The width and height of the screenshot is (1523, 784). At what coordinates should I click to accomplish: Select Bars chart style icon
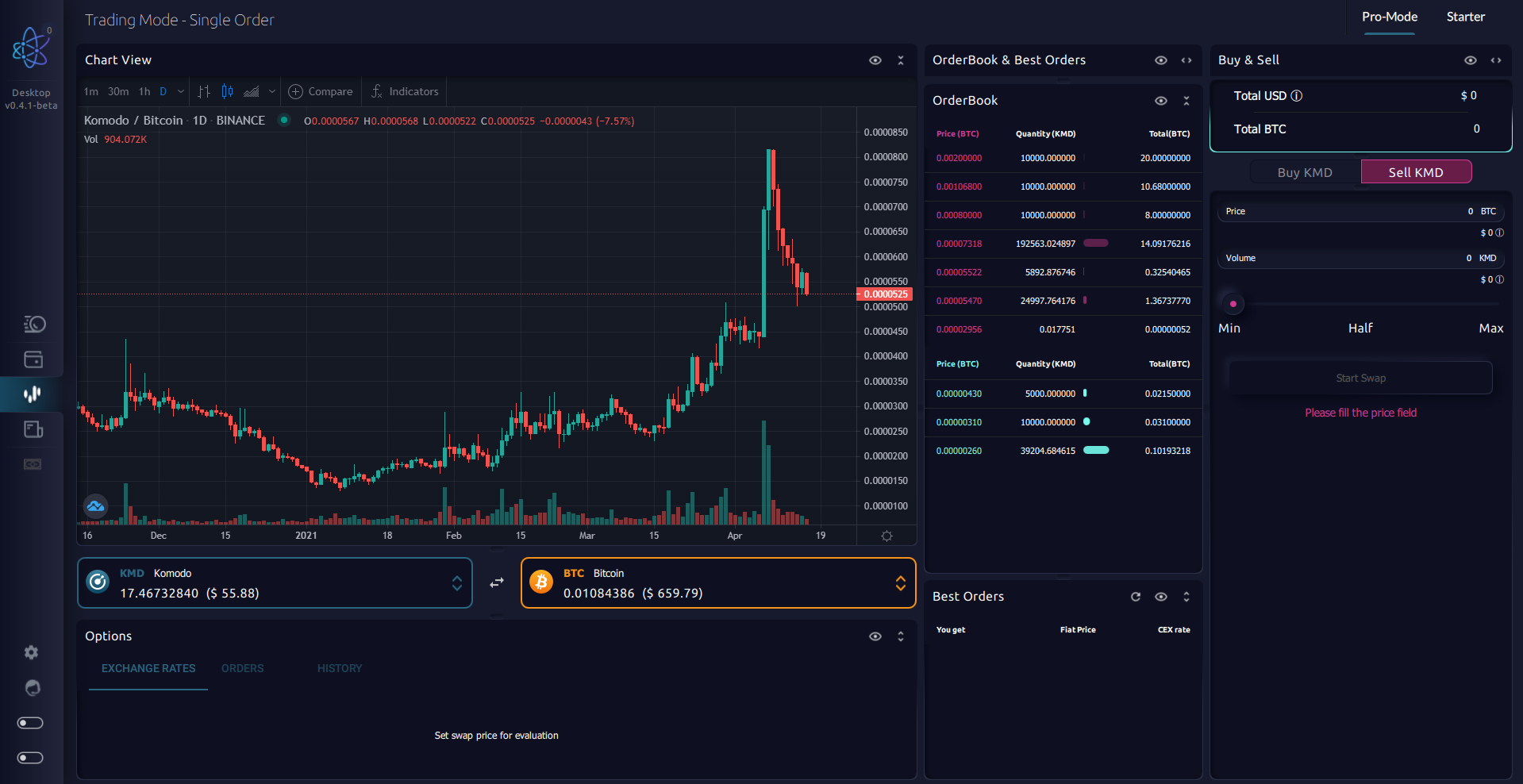[x=204, y=91]
